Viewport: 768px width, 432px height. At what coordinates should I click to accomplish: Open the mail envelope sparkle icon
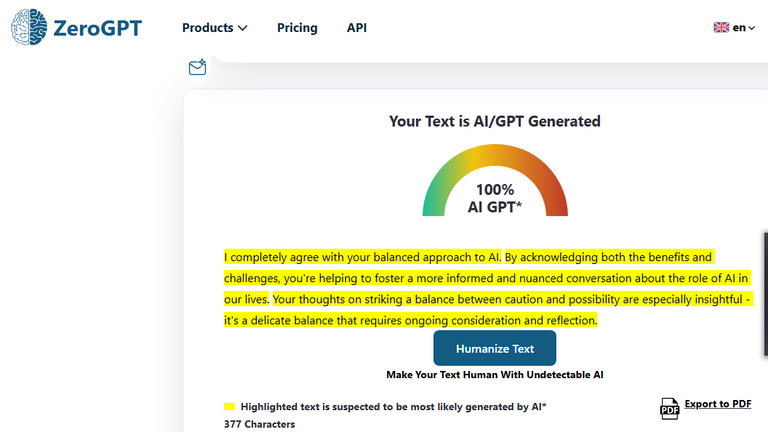[x=197, y=67]
